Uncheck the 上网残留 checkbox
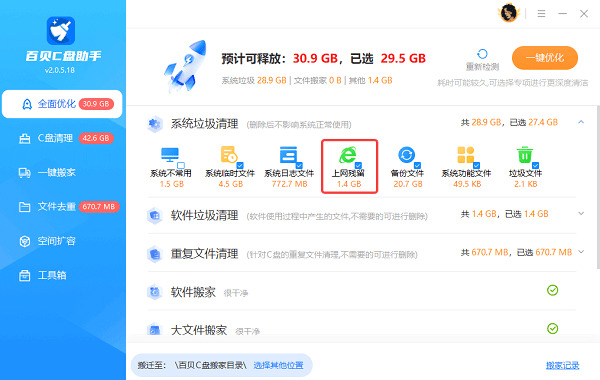The width and height of the screenshot is (600, 380). tap(358, 165)
